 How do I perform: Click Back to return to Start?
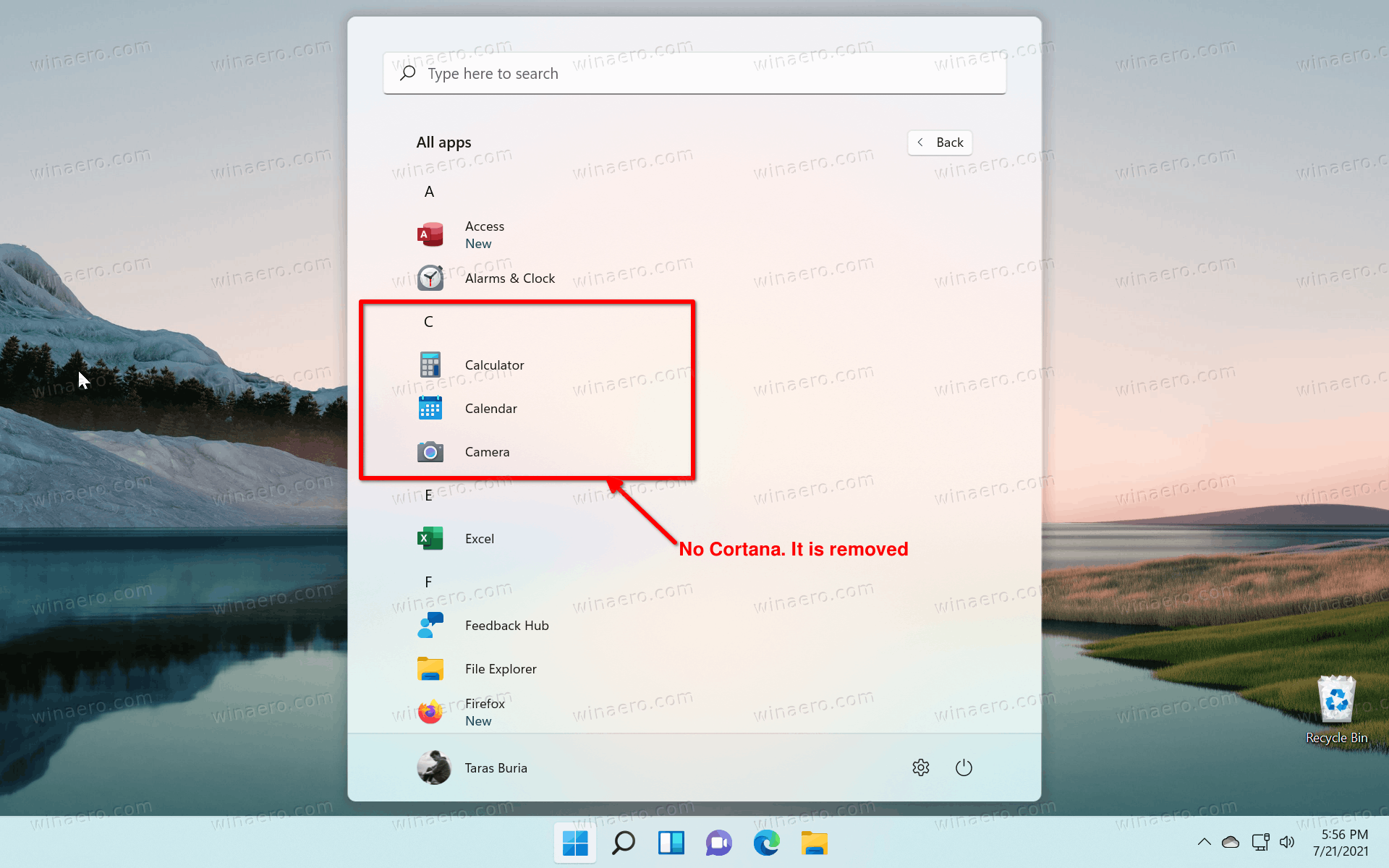point(939,142)
